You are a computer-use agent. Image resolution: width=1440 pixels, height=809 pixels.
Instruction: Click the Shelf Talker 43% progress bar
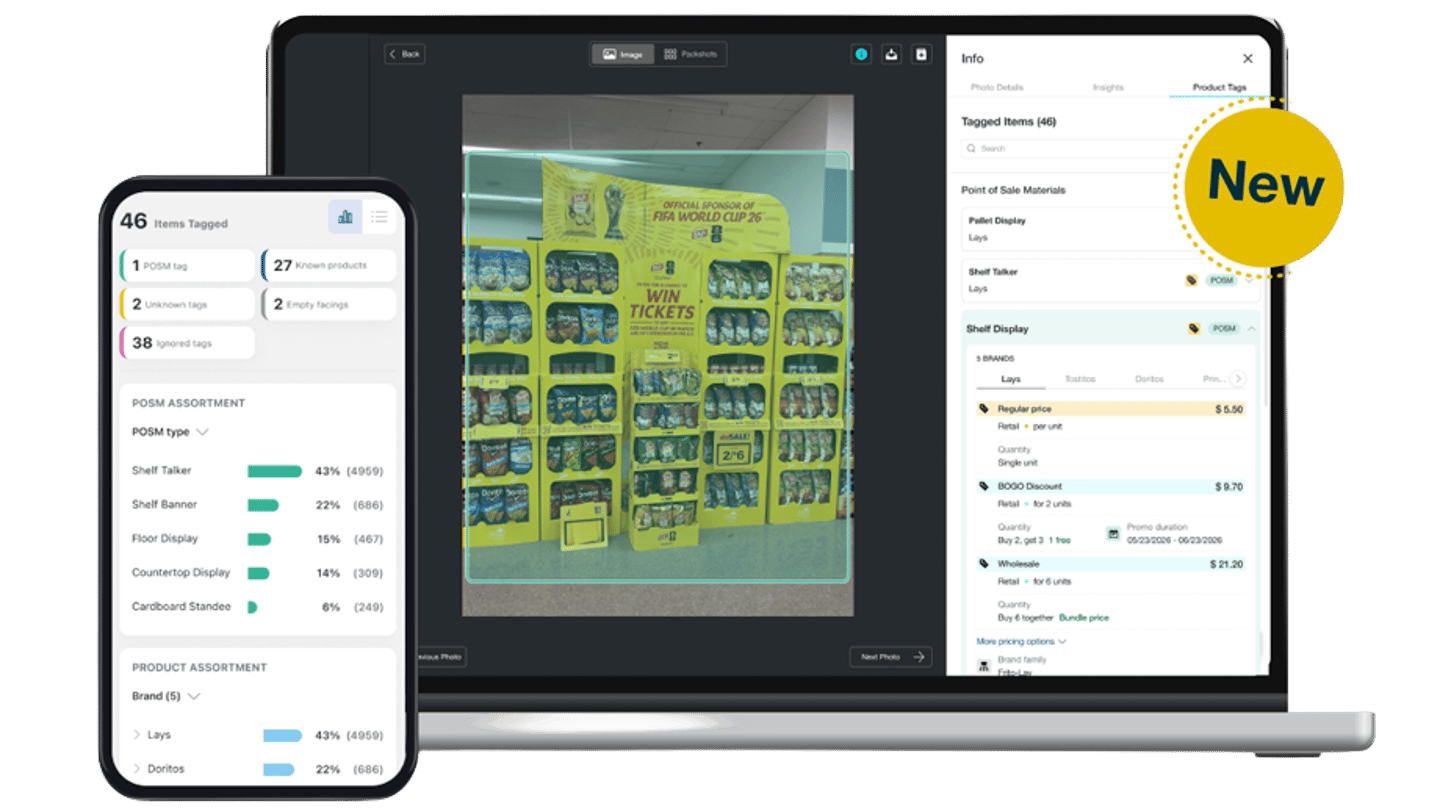275,471
